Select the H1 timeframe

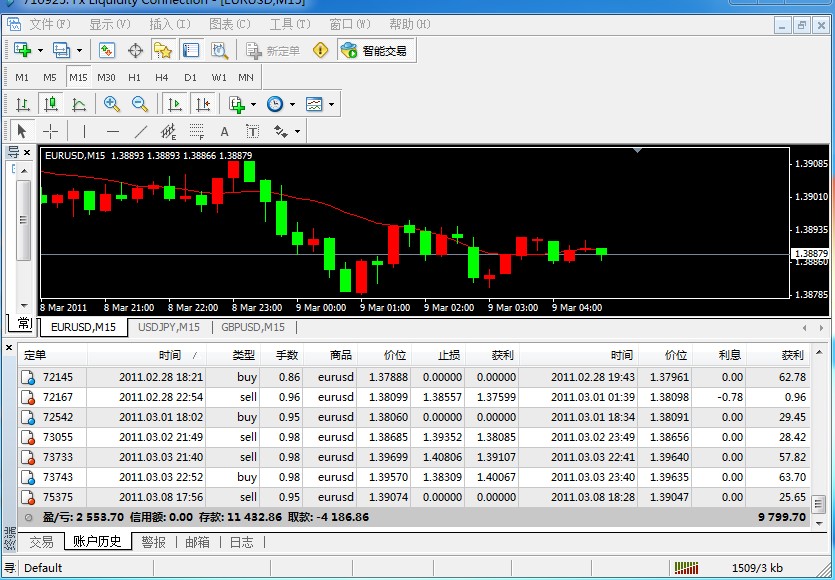pyautogui.click(x=134, y=77)
